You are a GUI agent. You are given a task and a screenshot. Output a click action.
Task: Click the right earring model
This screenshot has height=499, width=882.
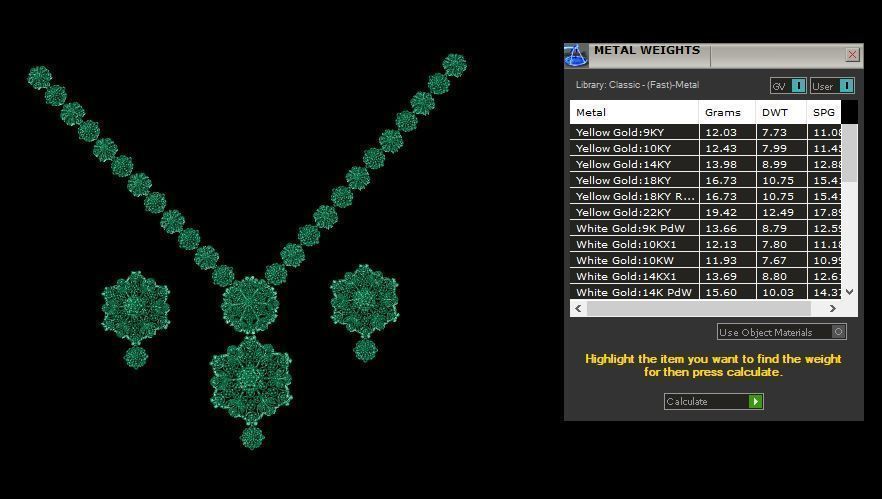(x=364, y=313)
